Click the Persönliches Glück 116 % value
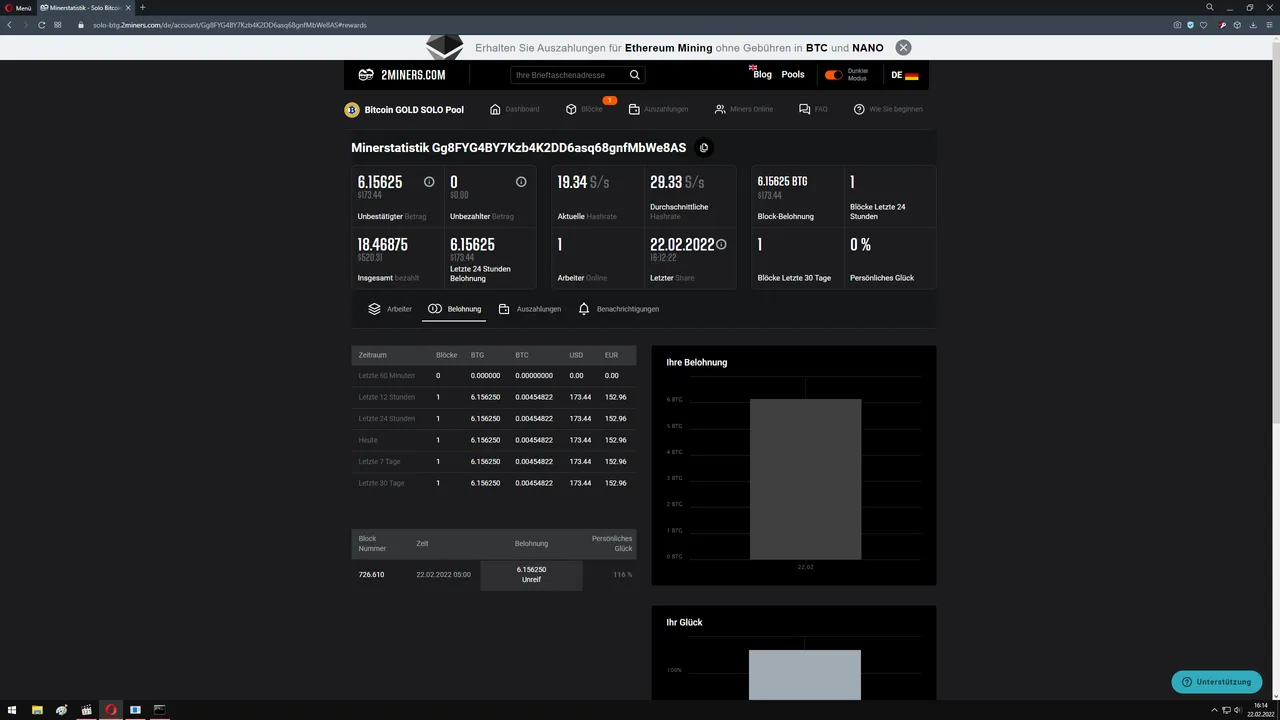 [x=622, y=575]
